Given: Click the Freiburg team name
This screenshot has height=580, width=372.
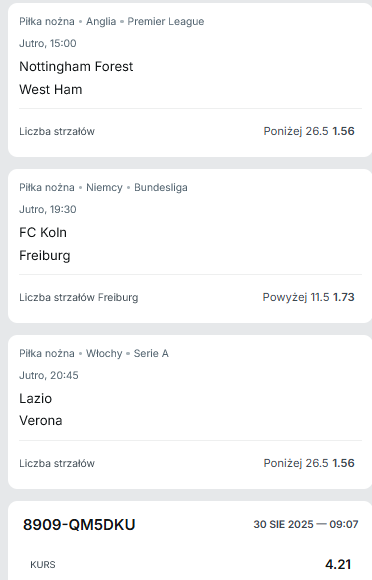Looking at the screenshot, I should coord(45,256).
